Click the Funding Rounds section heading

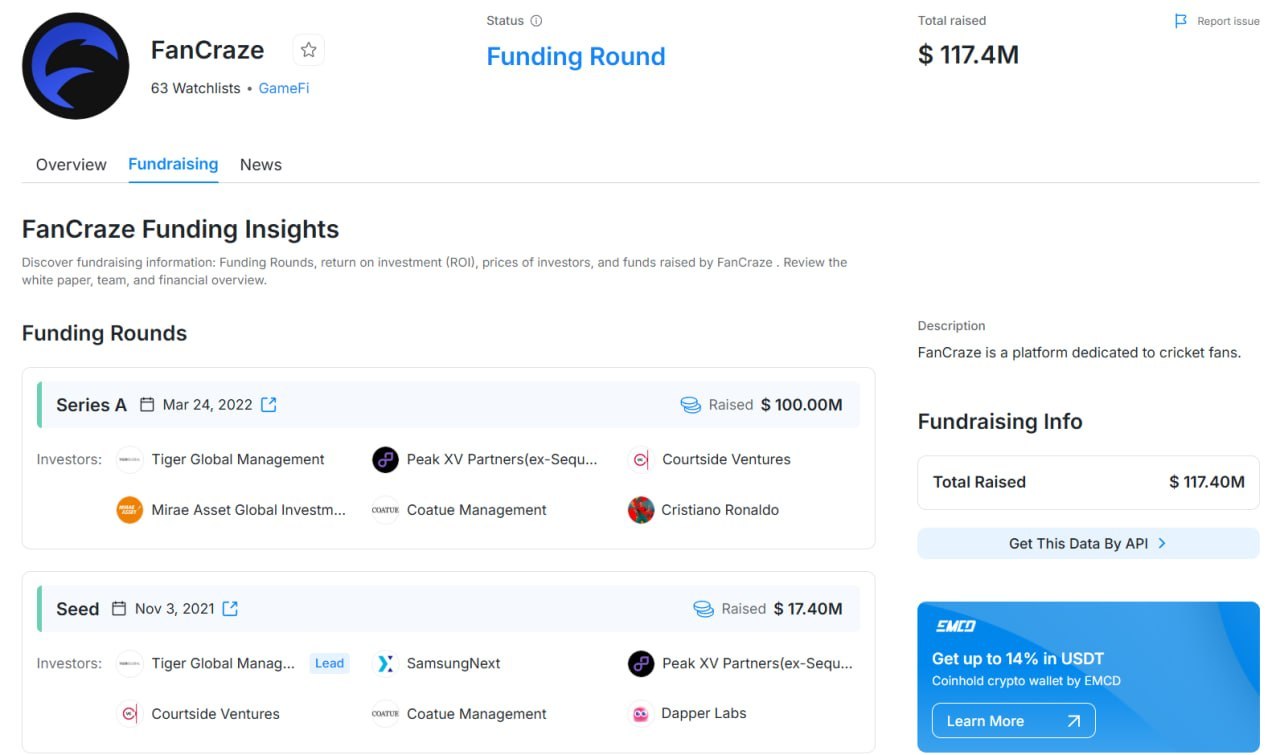pos(104,333)
